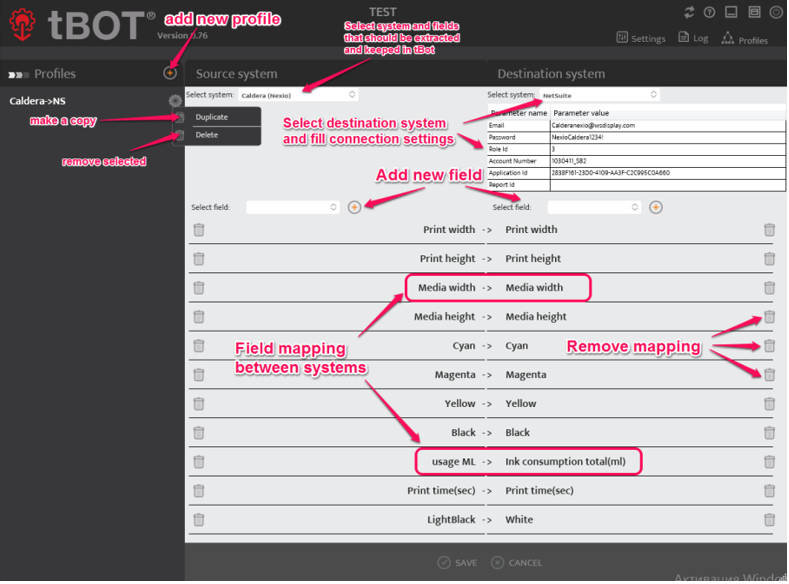This screenshot has height=584, width=789.
Task: Remove Black mapping via right trash
Action: 769,433
